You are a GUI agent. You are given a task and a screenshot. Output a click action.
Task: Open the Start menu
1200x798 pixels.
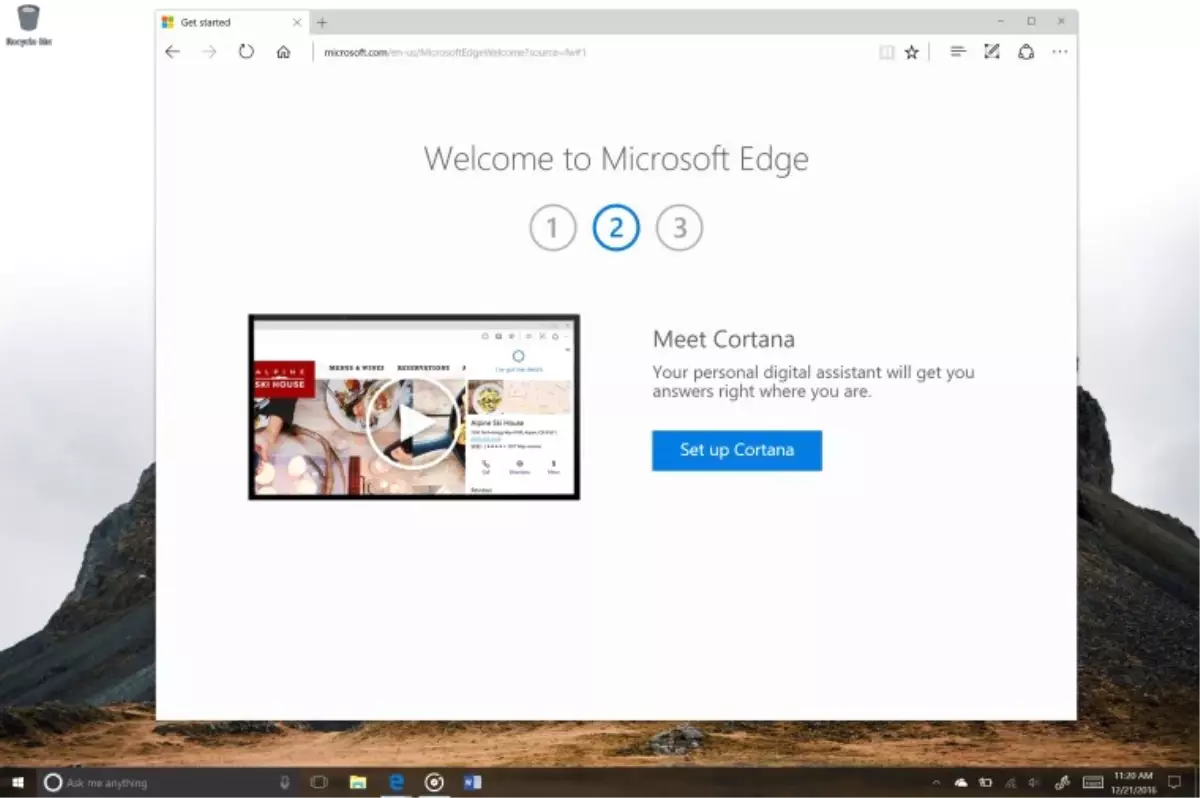(x=15, y=782)
